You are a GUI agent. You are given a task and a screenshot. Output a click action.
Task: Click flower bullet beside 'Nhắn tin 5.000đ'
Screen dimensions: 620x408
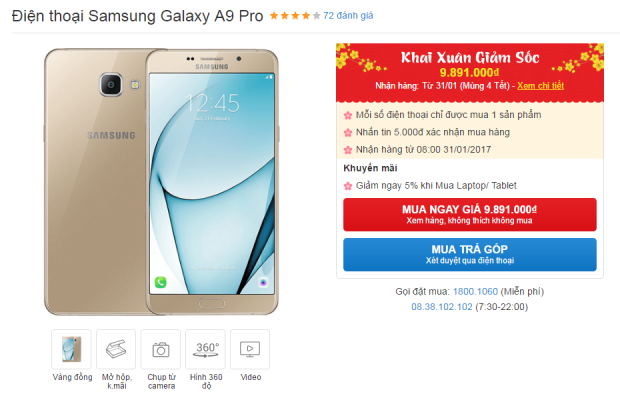tap(348, 132)
